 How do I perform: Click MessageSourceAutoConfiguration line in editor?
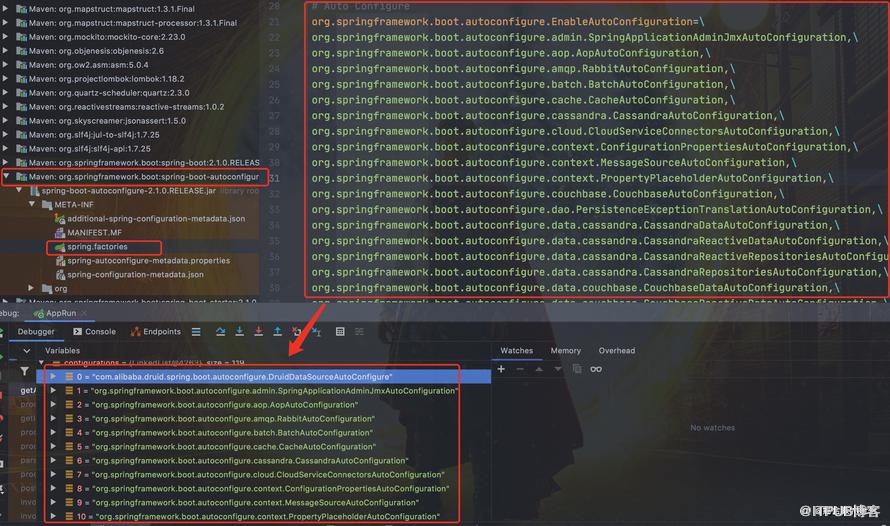point(553,162)
